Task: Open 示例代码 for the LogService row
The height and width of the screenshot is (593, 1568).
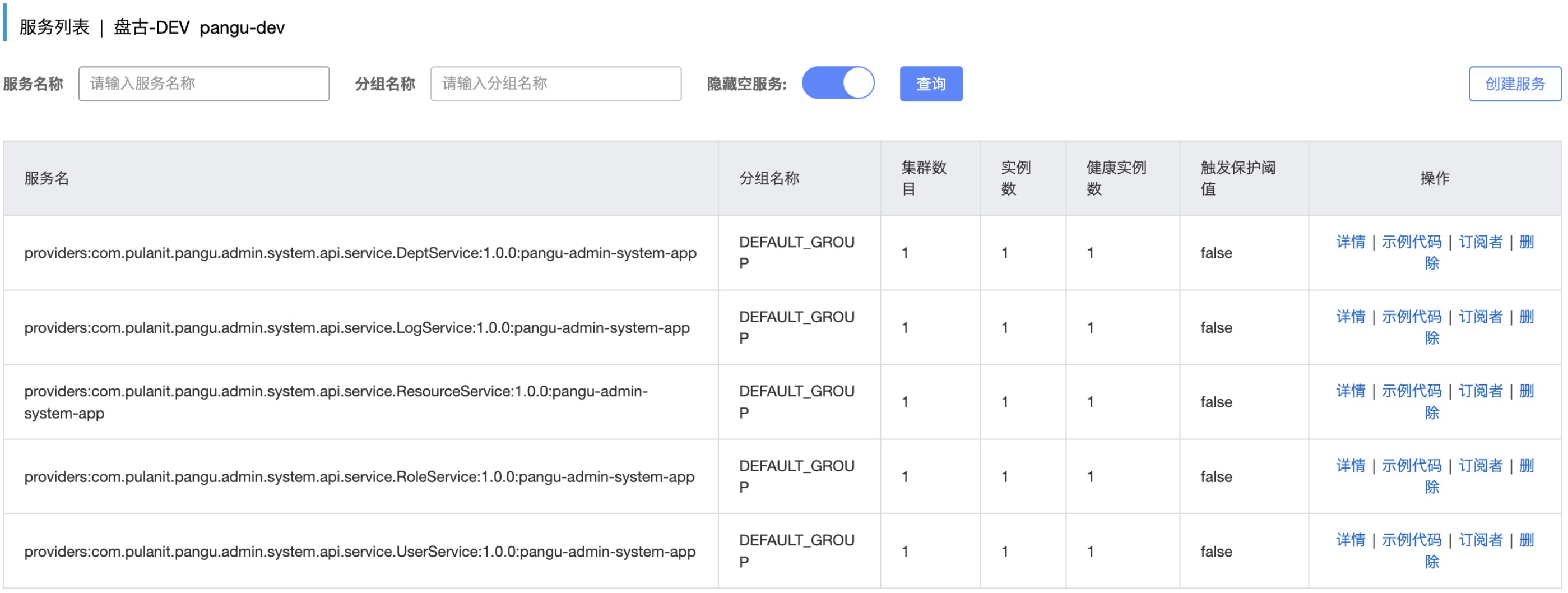Action: [x=1411, y=317]
